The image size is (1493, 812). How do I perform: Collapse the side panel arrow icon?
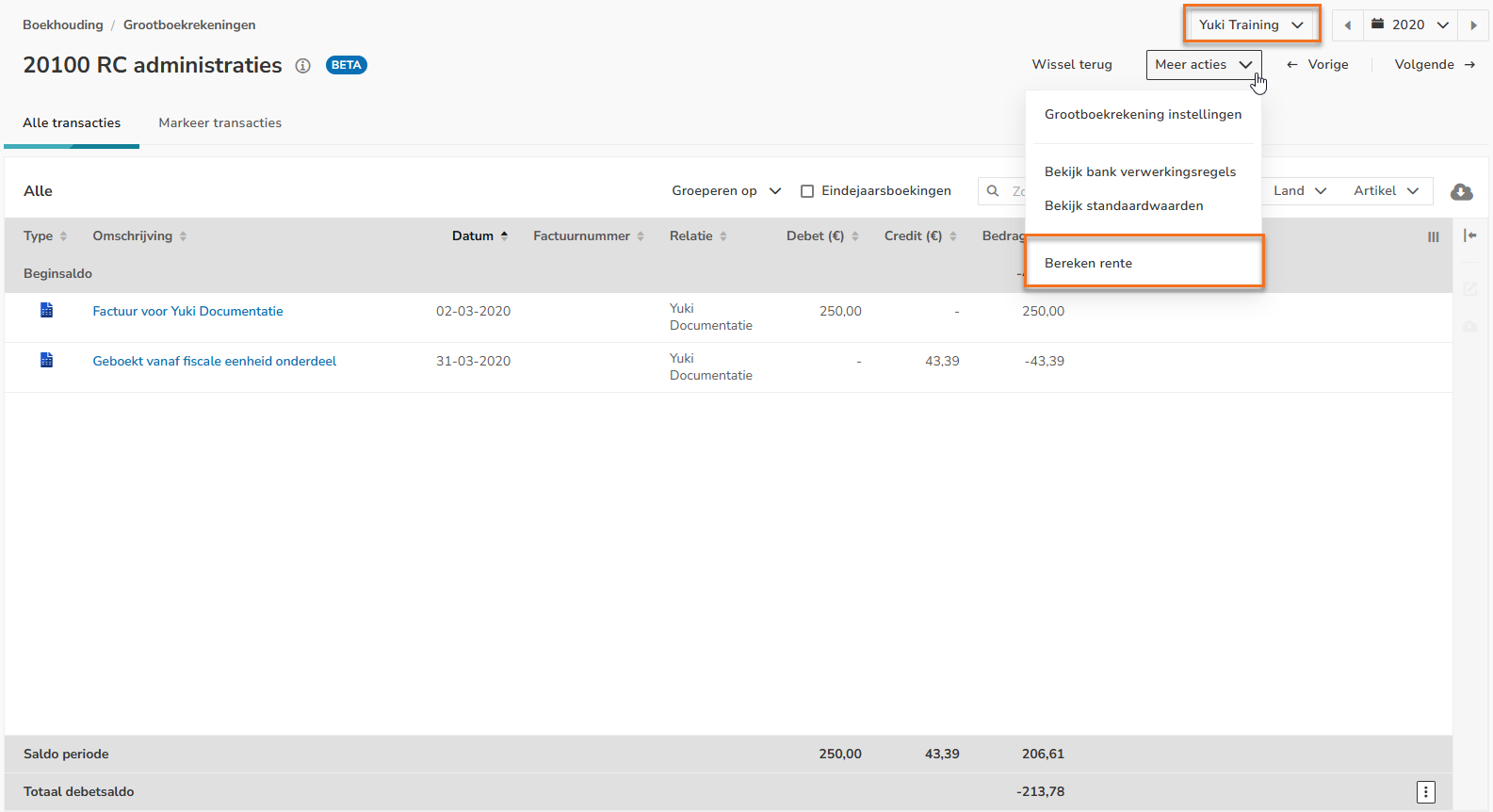click(1470, 235)
